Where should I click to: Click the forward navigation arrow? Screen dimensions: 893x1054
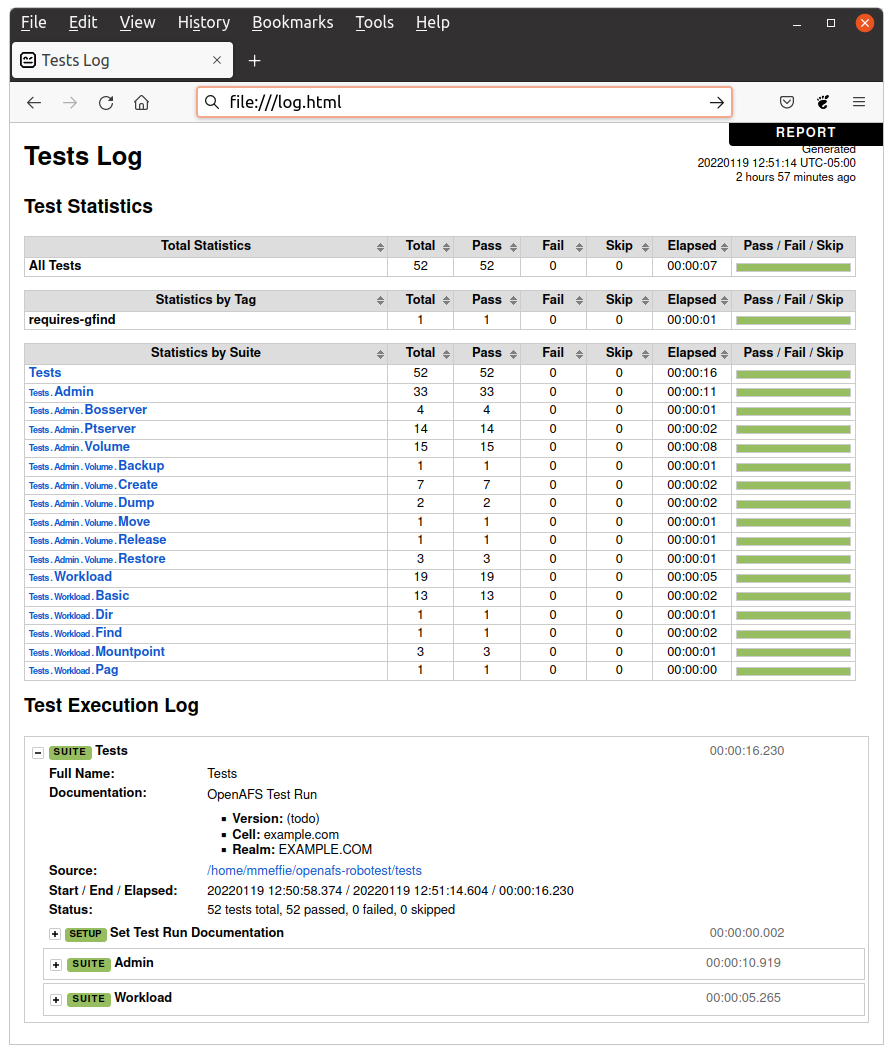(70, 102)
